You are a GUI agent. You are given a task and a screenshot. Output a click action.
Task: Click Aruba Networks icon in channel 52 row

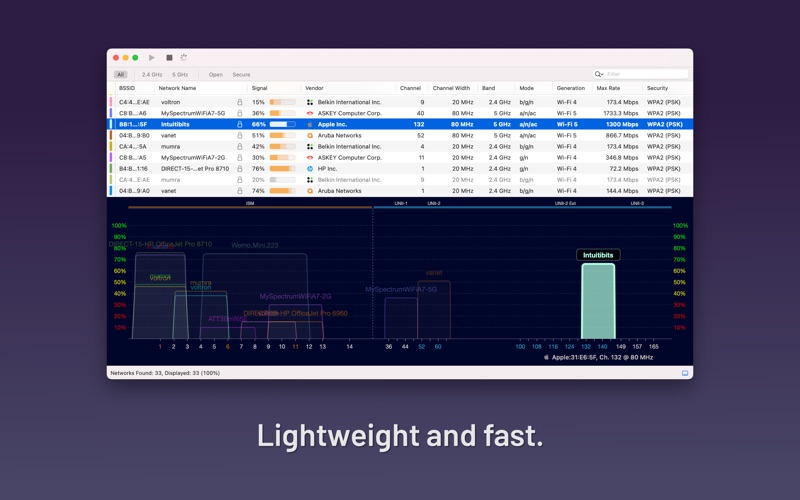pos(310,136)
